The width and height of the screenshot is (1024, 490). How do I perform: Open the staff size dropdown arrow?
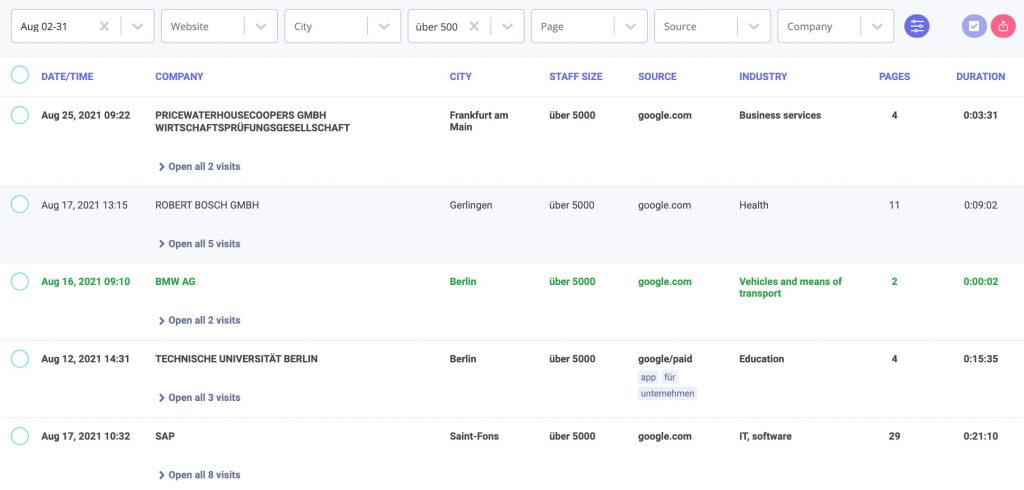[x=507, y=27]
